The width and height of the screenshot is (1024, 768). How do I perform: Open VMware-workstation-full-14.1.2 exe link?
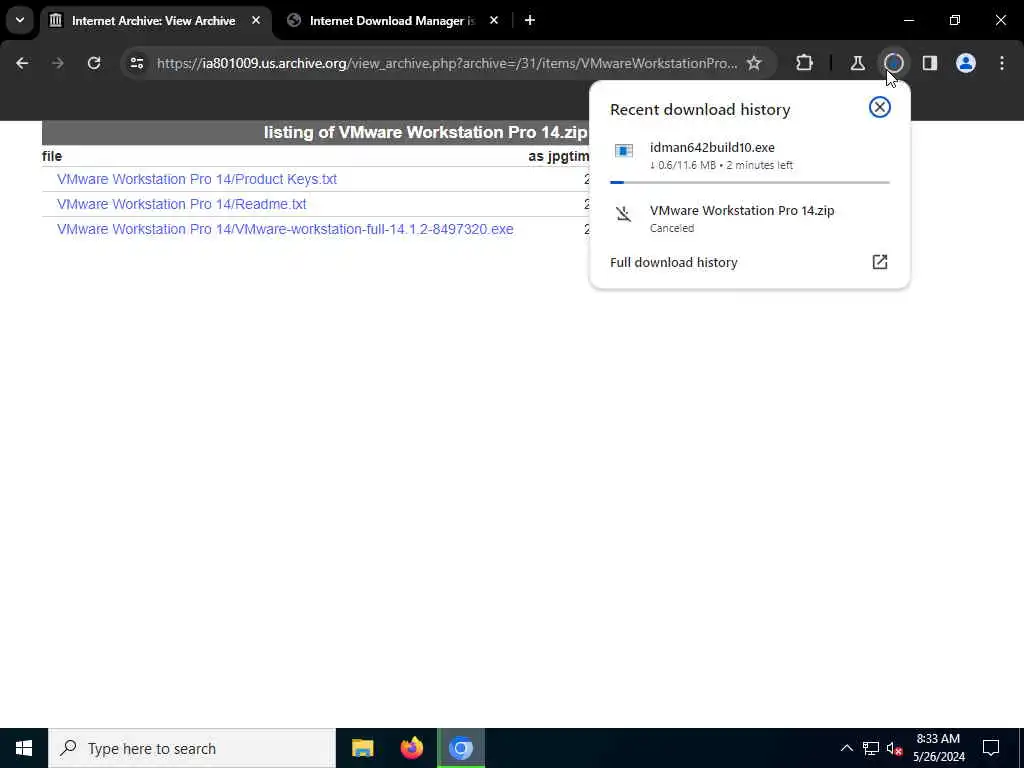285,229
